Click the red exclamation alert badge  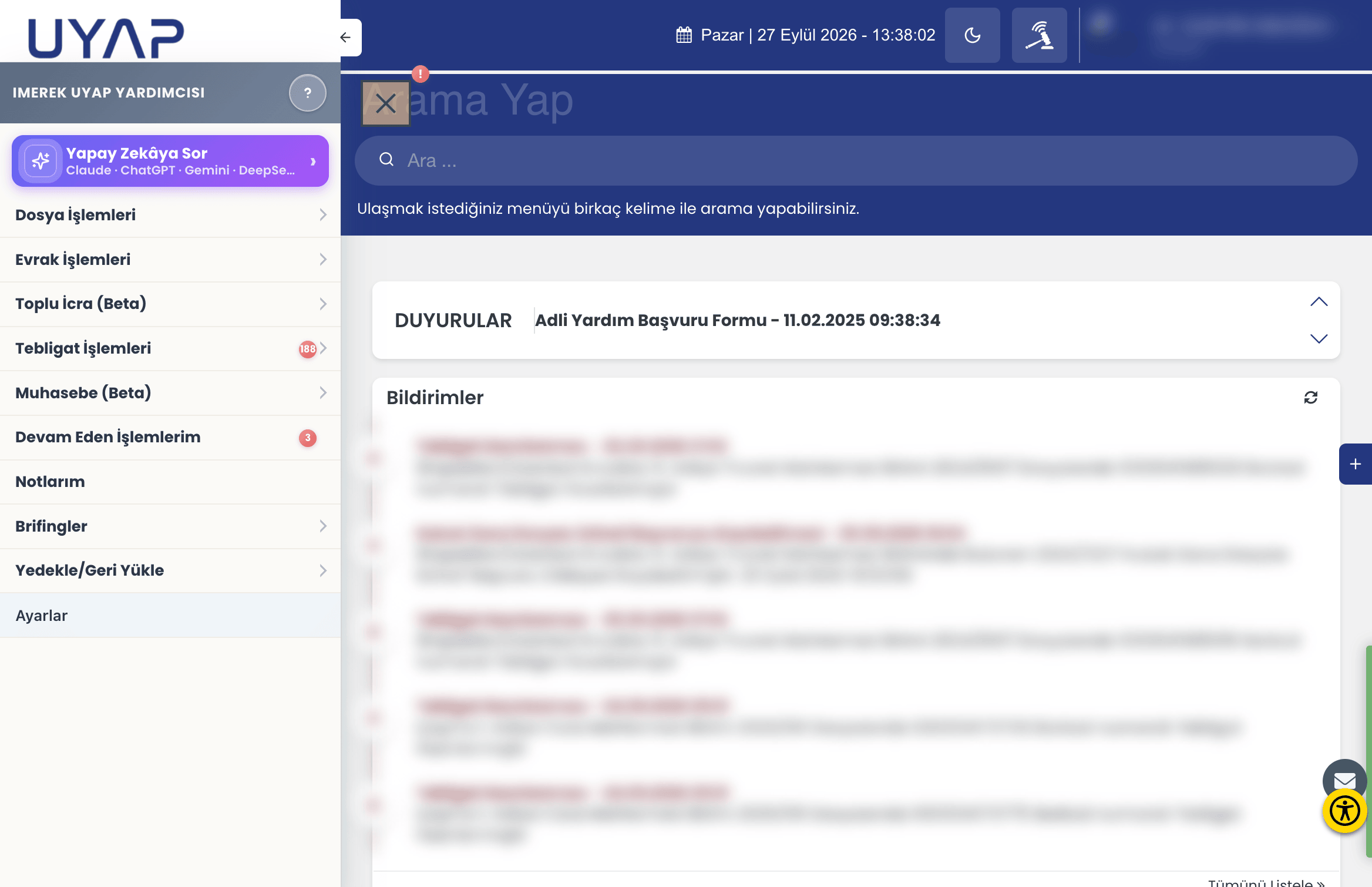(x=421, y=74)
